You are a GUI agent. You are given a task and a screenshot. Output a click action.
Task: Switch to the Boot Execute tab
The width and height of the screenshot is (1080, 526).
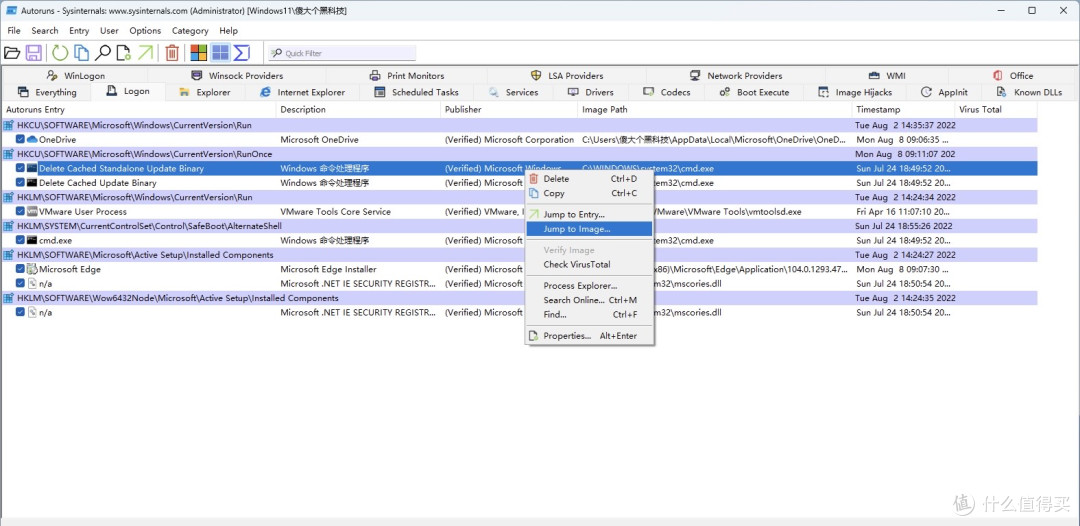click(754, 92)
